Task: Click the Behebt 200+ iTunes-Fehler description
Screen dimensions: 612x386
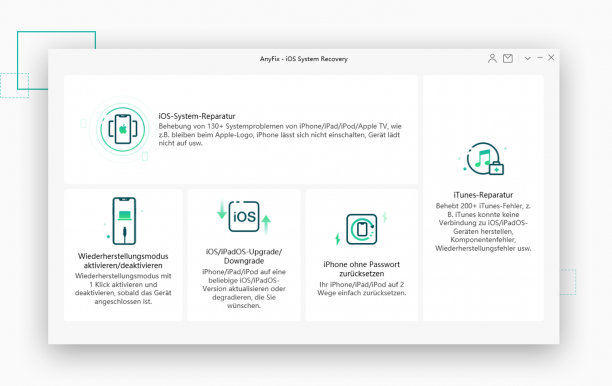Action: pyautogui.click(x=483, y=227)
